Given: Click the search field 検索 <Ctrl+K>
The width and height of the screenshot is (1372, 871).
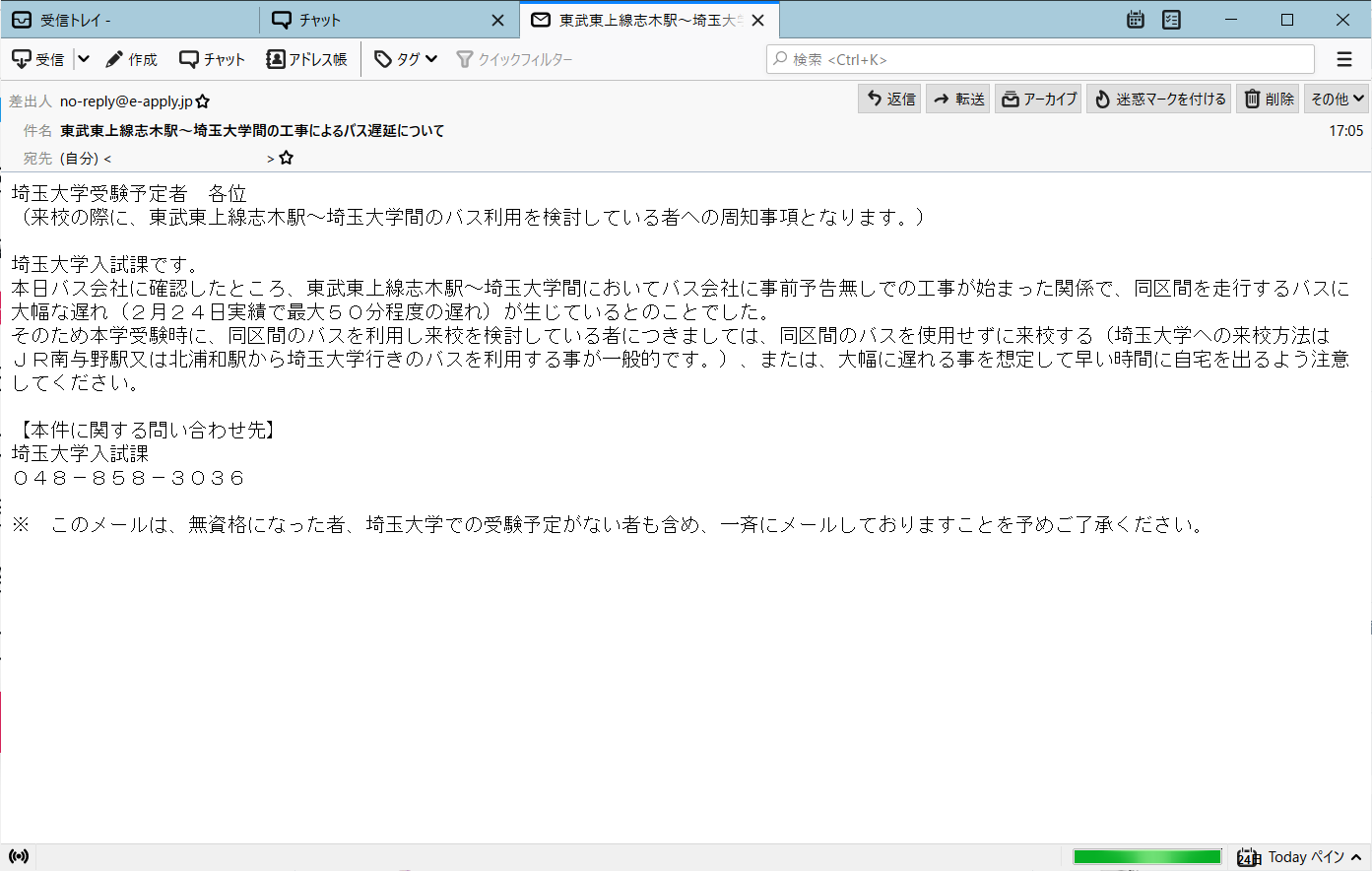Looking at the screenshot, I should click(x=1039, y=59).
